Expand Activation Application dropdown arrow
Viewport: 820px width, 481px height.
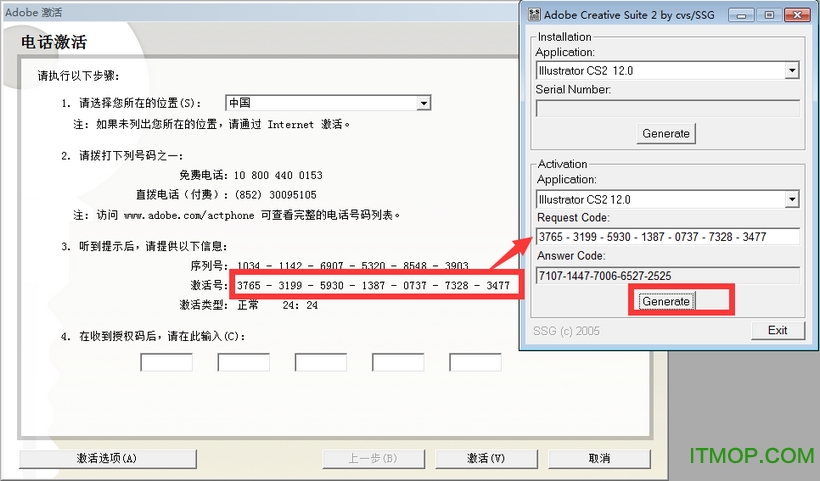pos(792,199)
